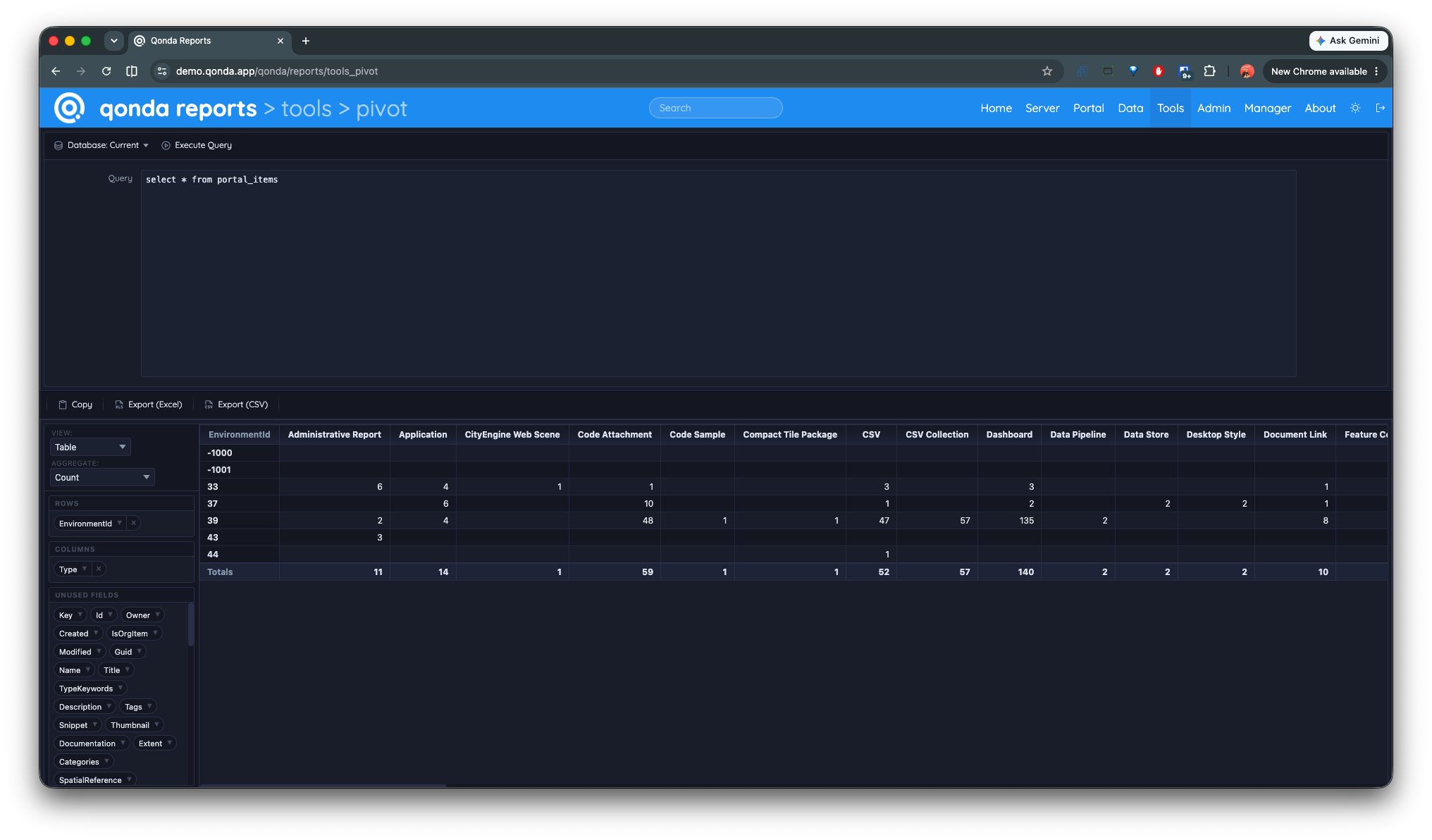Viewport: 1432px width, 840px height.
Task: Click the red extension icon in toolbar
Action: pyautogui.click(x=1159, y=71)
